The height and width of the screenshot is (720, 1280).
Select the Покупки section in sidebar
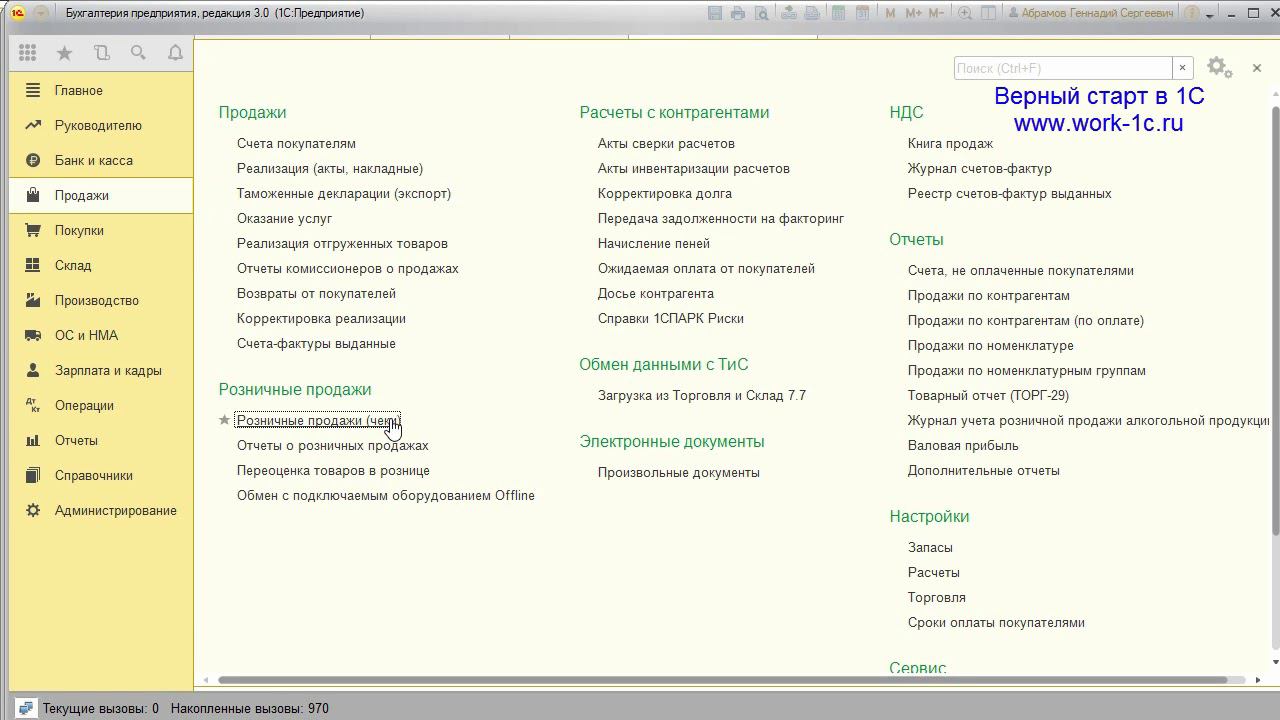[79, 230]
